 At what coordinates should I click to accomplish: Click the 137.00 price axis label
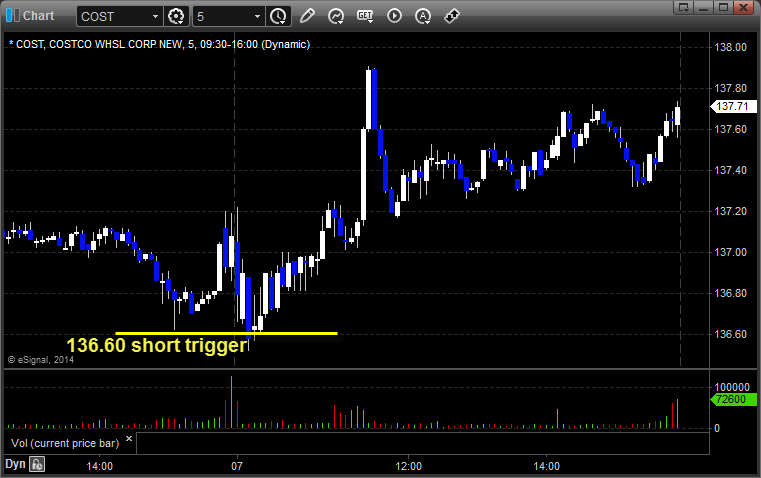[x=730, y=252]
